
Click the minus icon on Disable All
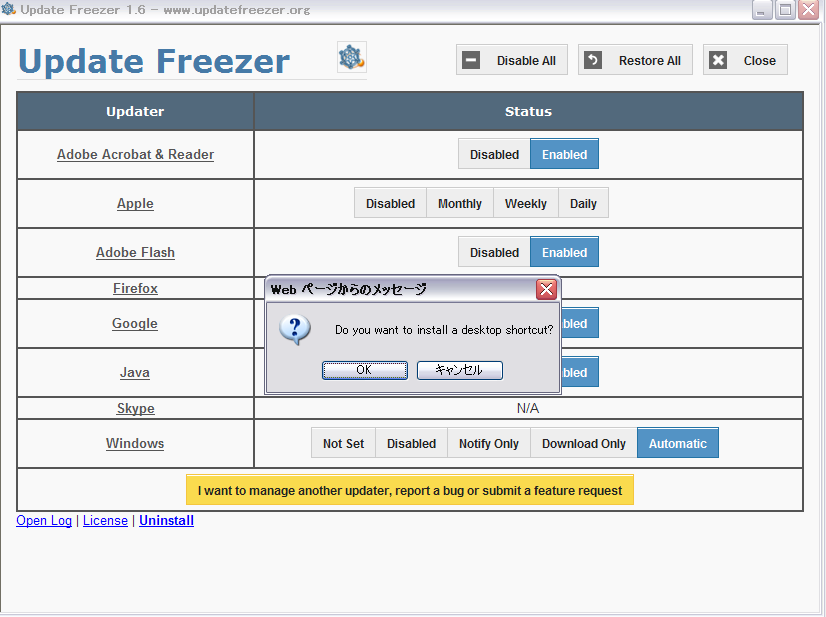pos(471,60)
